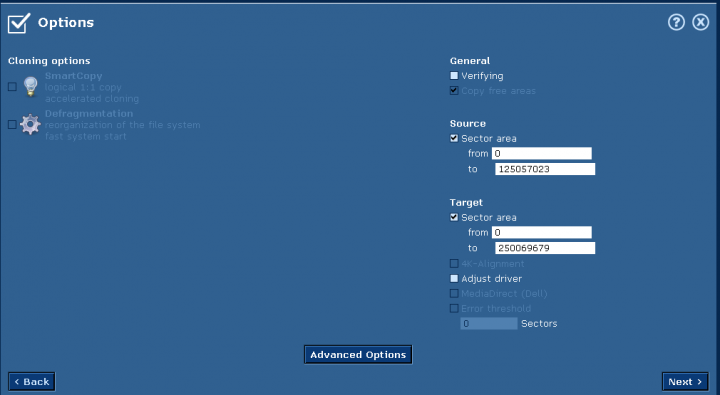The height and width of the screenshot is (395, 720).
Task: Close the Options dialog with X icon
Action: (x=701, y=22)
